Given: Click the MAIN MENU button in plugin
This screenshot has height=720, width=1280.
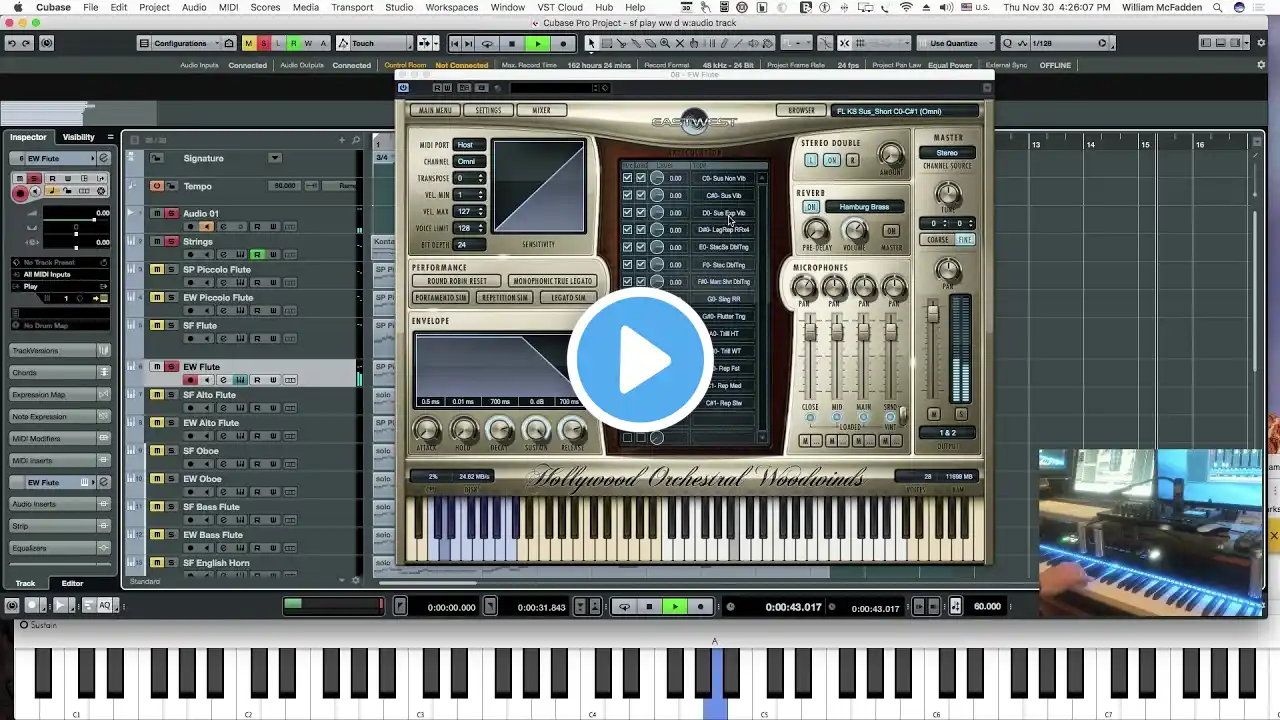Looking at the screenshot, I should pos(435,110).
